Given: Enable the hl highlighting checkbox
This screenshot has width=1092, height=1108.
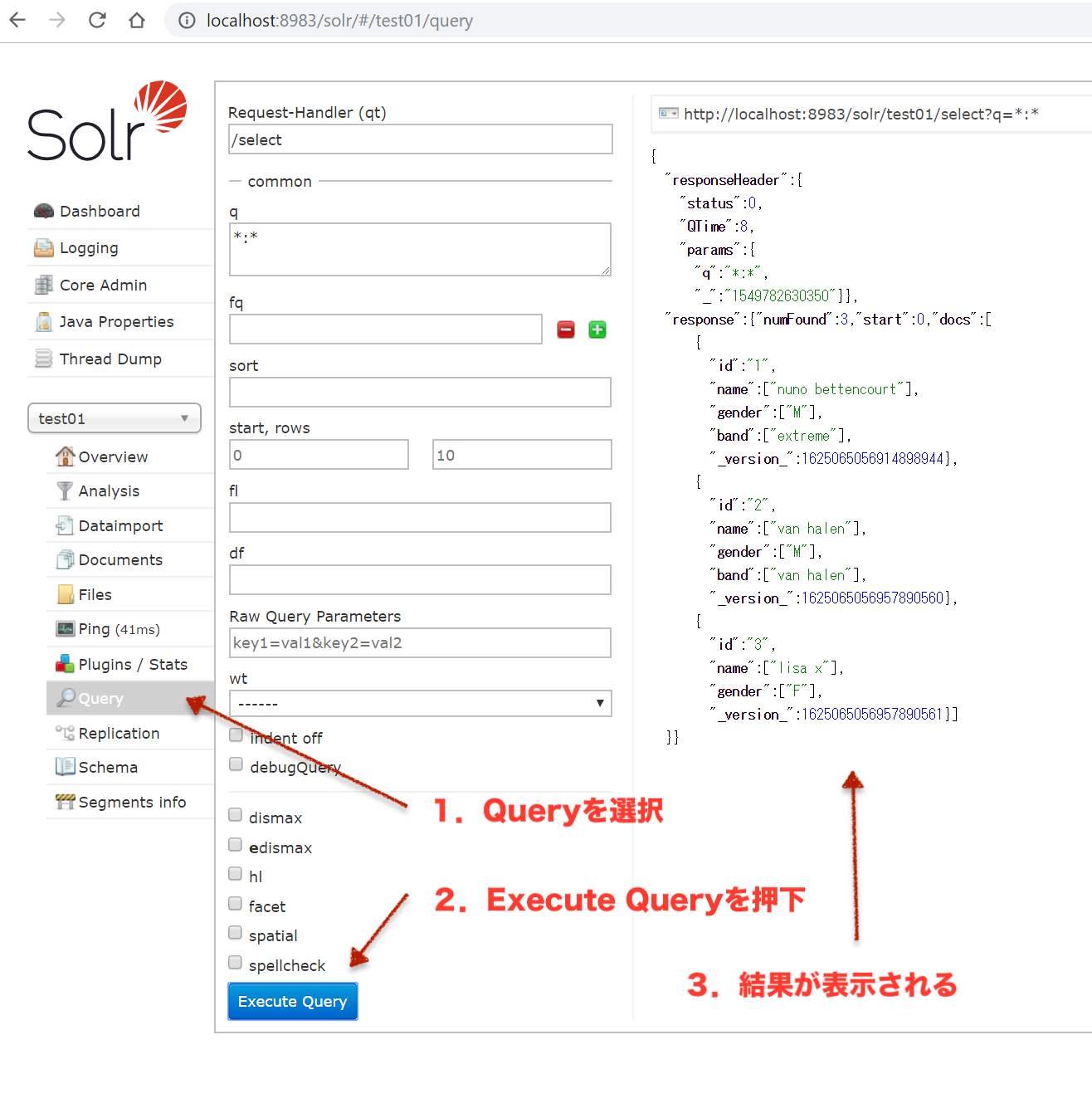Looking at the screenshot, I should pyautogui.click(x=235, y=874).
